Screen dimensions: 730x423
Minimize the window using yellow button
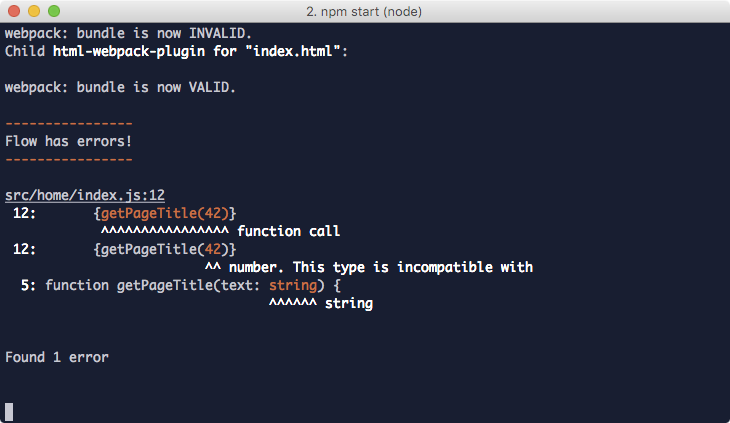click(x=34, y=11)
